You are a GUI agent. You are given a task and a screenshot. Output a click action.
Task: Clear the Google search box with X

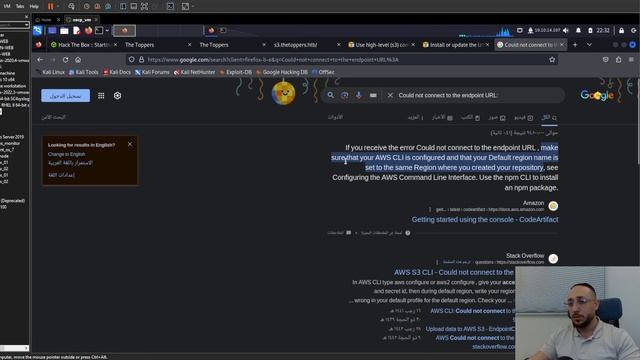point(390,95)
